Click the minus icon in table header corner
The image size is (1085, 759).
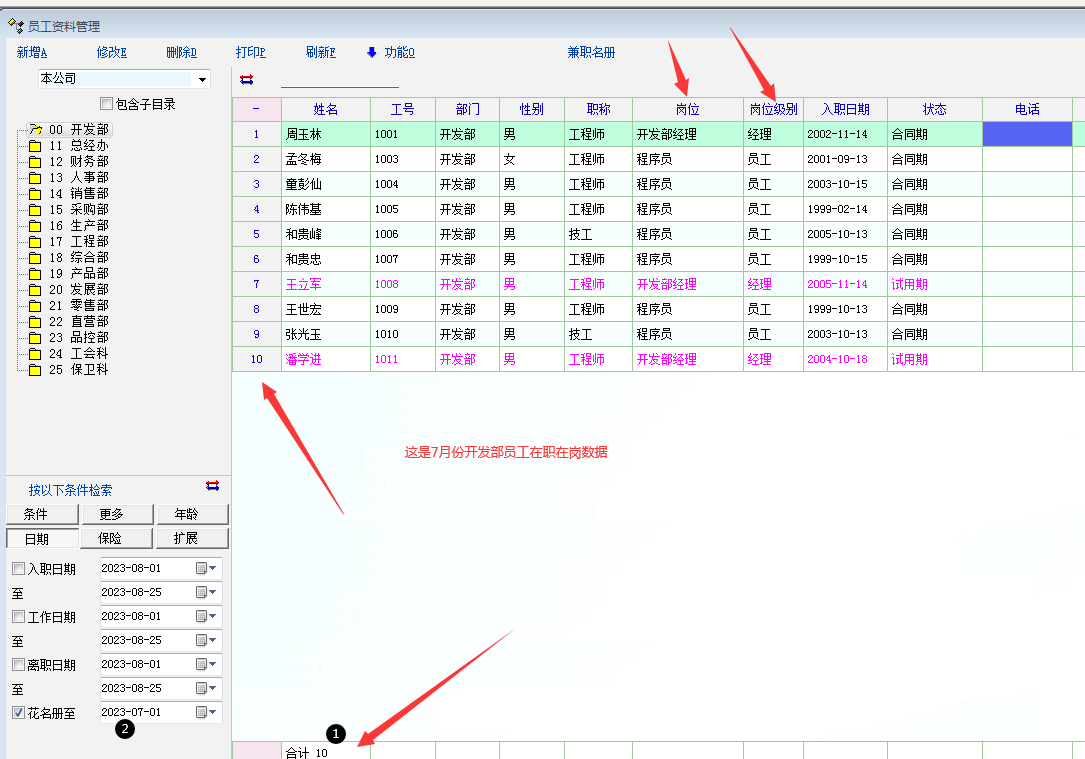coord(256,109)
